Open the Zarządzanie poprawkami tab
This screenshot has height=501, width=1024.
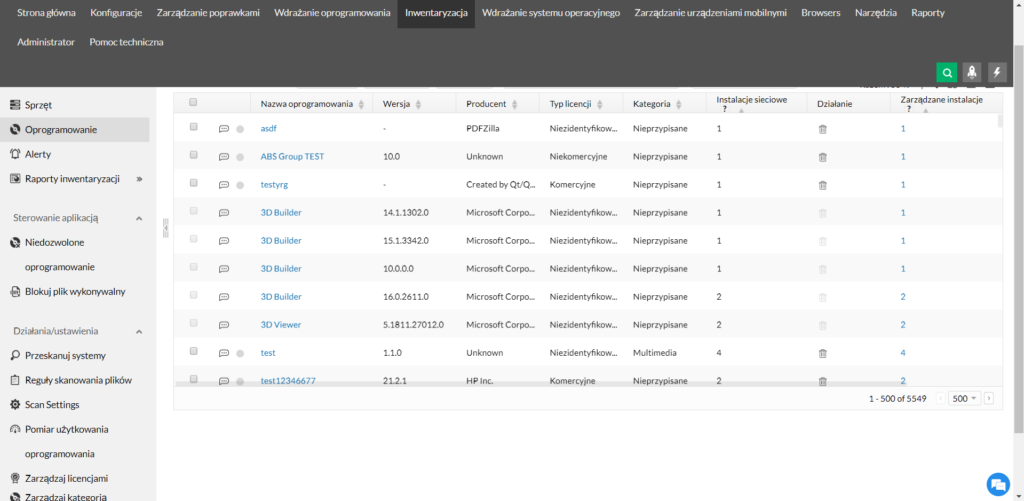pos(208,13)
